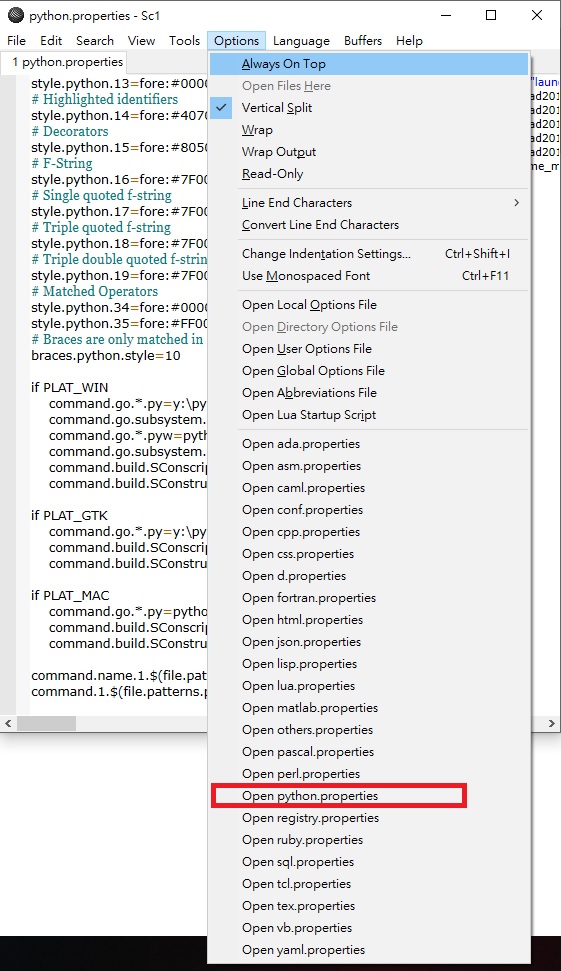The height and width of the screenshot is (971, 561).
Task: Click the '# Highlighted identifiers' comment line
Action: [x=105, y=99]
